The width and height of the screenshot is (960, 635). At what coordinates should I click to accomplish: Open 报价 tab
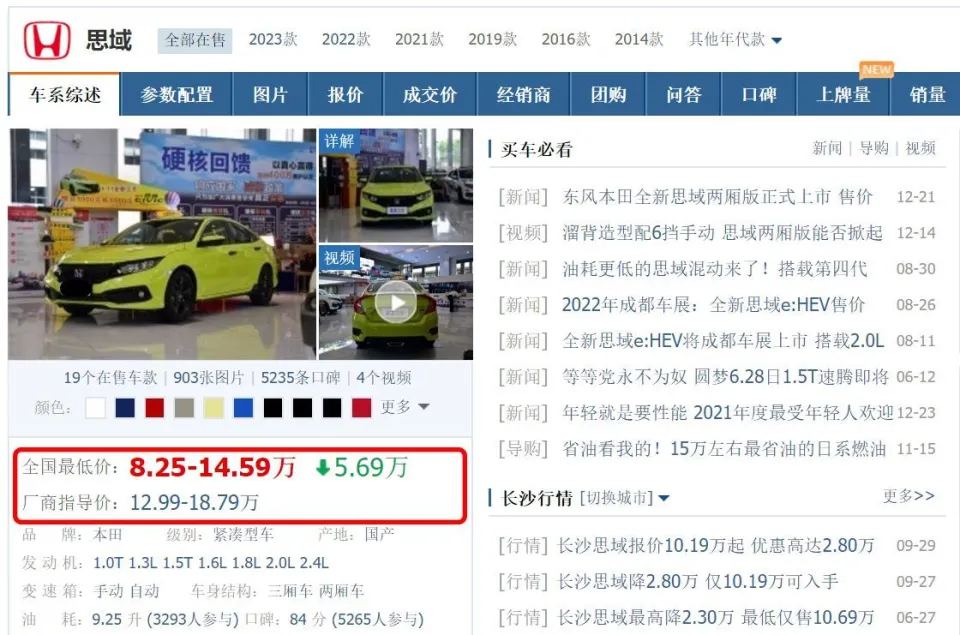coord(345,95)
